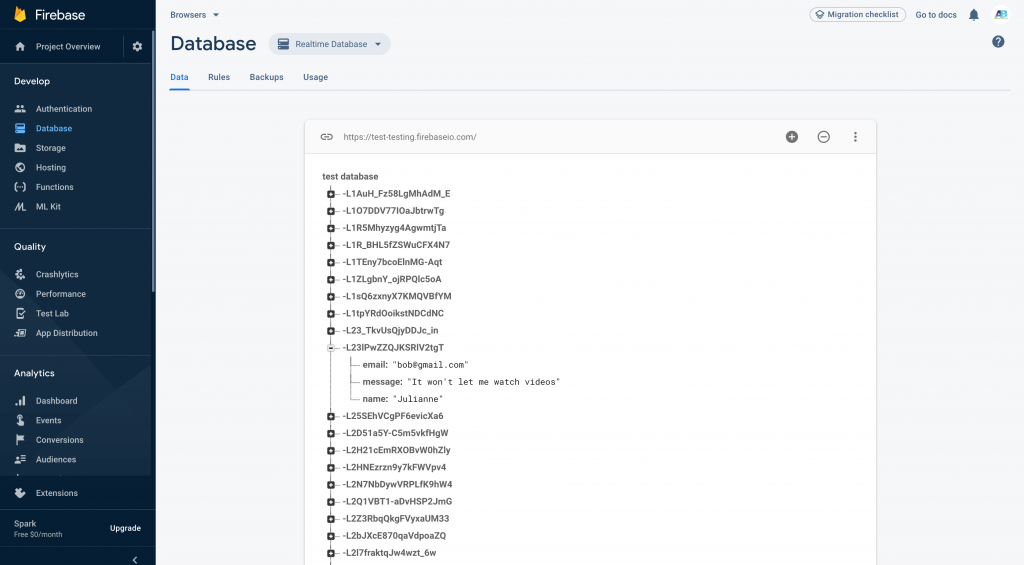The width and height of the screenshot is (1024, 565).
Task: Open Project Overview home icon
Action: coord(20,46)
